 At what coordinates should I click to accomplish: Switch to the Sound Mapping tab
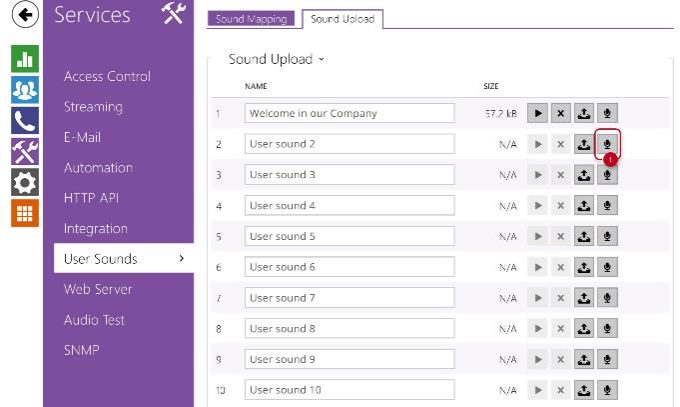[x=251, y=19]
